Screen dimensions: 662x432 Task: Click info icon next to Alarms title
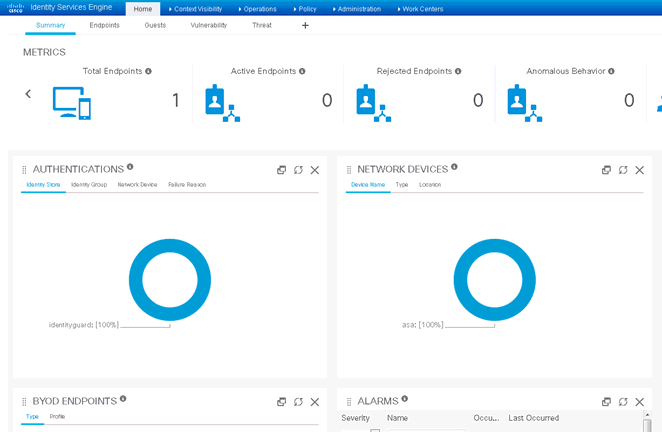coord(405,398)
